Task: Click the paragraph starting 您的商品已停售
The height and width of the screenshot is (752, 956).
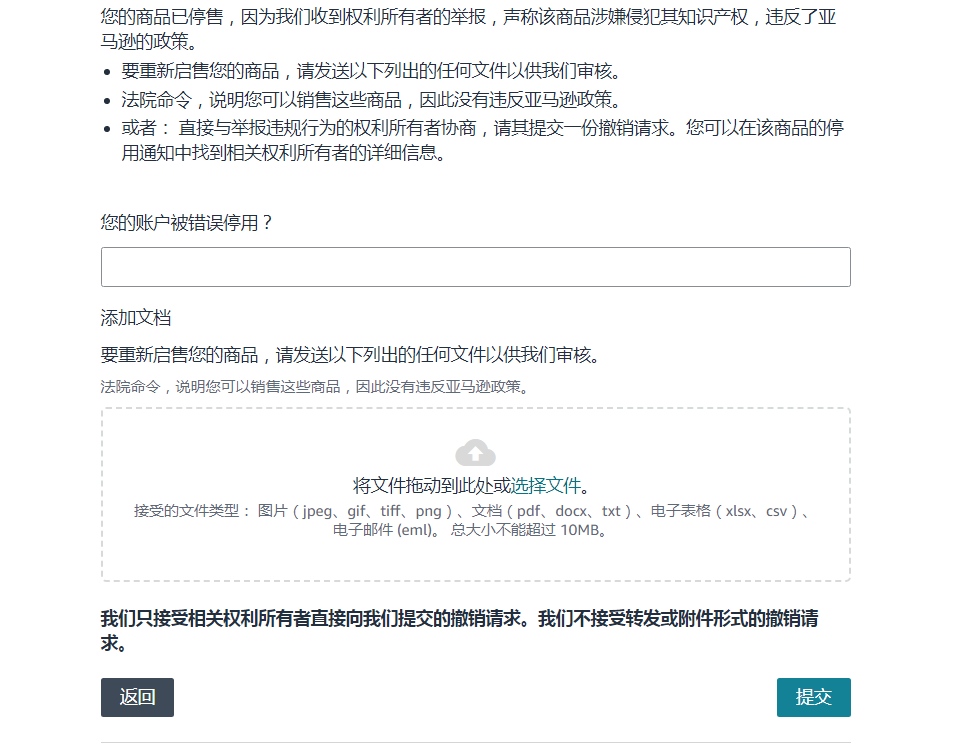Action: [x=468, y=29]
